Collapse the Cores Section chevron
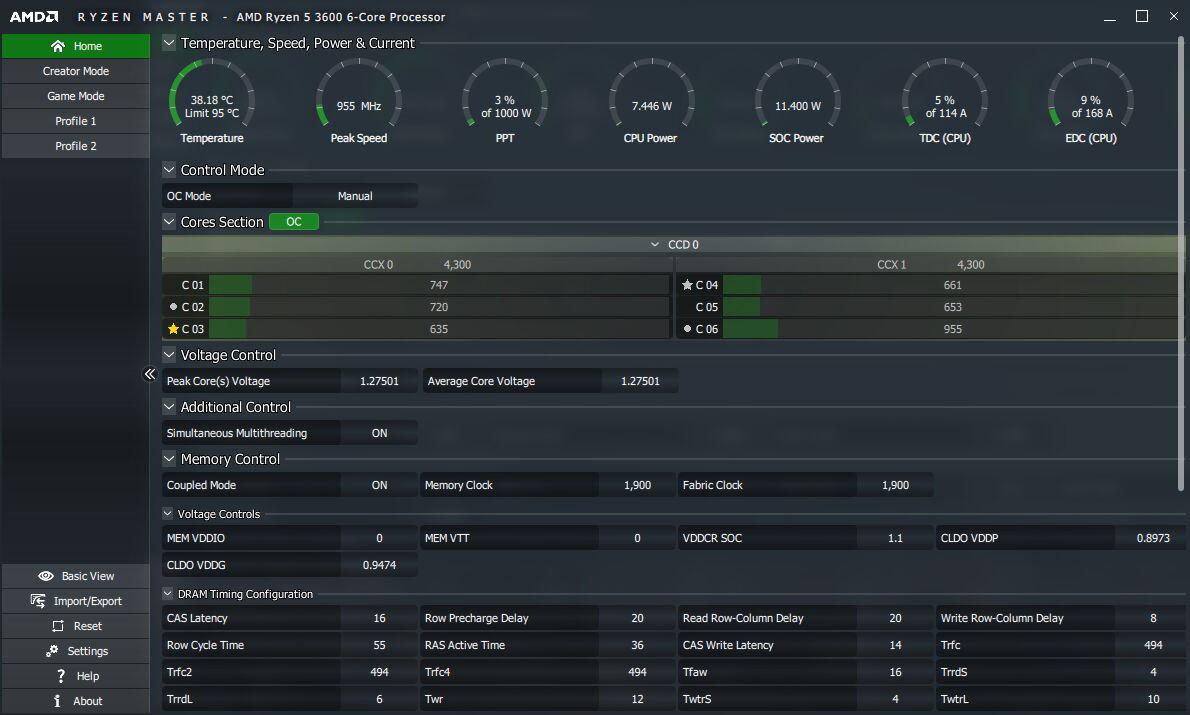This screenshot has height=715, width=1190. pos(169,222)
